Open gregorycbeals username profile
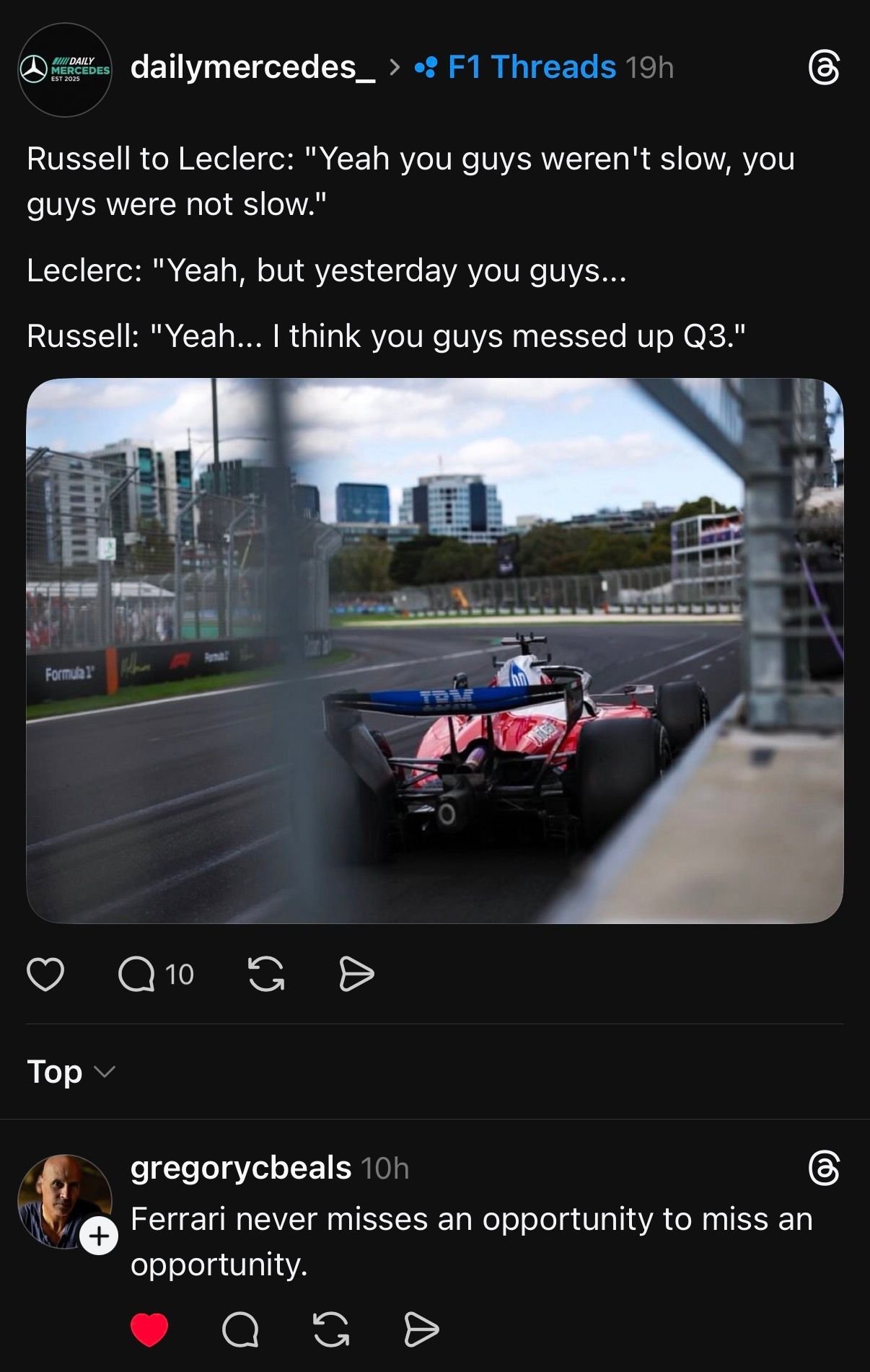The width and height of the screenshot is (870, 1372). 241,1168
